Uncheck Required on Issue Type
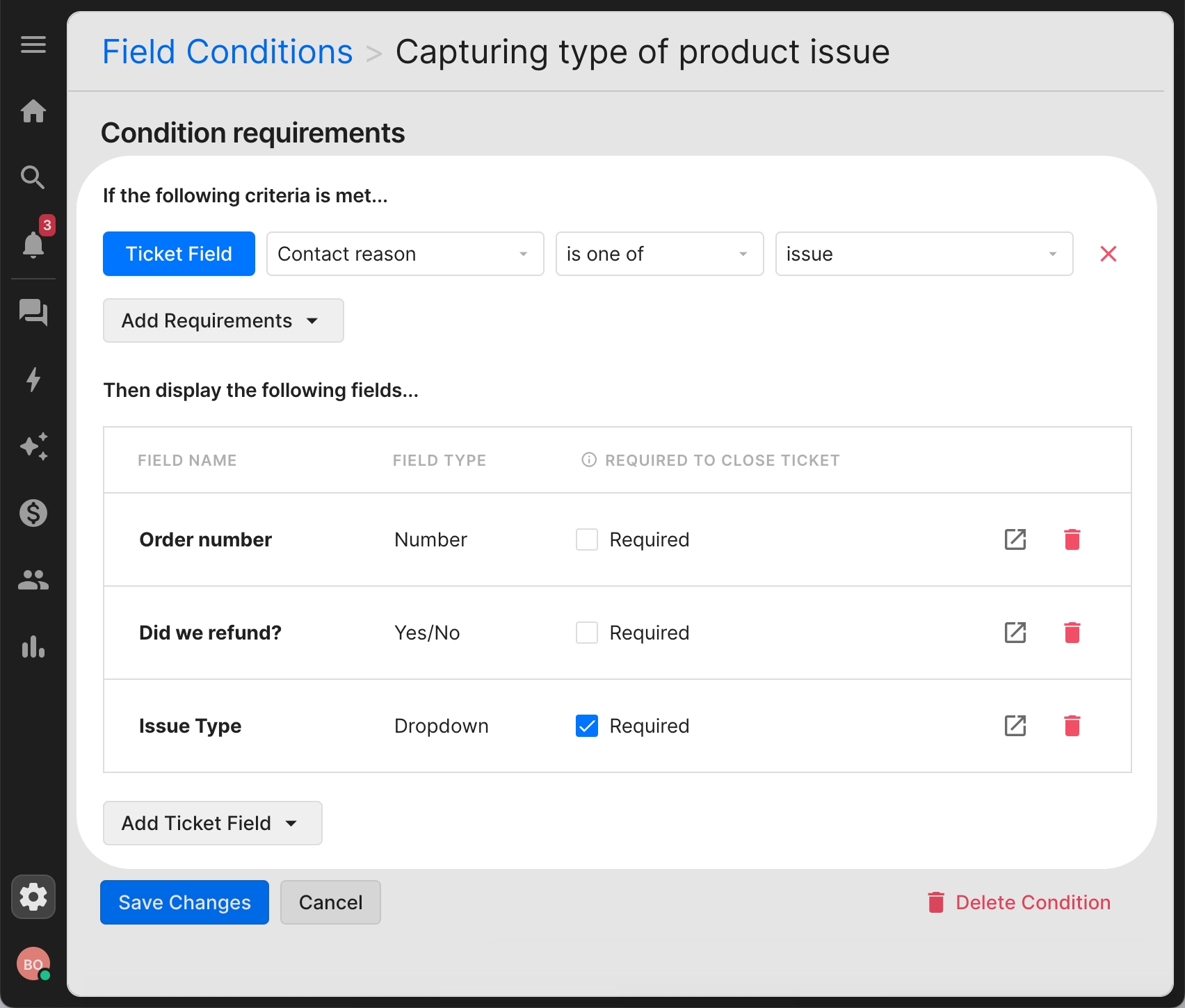The height and width of the screenshot is (1008, 1185). 586,725
